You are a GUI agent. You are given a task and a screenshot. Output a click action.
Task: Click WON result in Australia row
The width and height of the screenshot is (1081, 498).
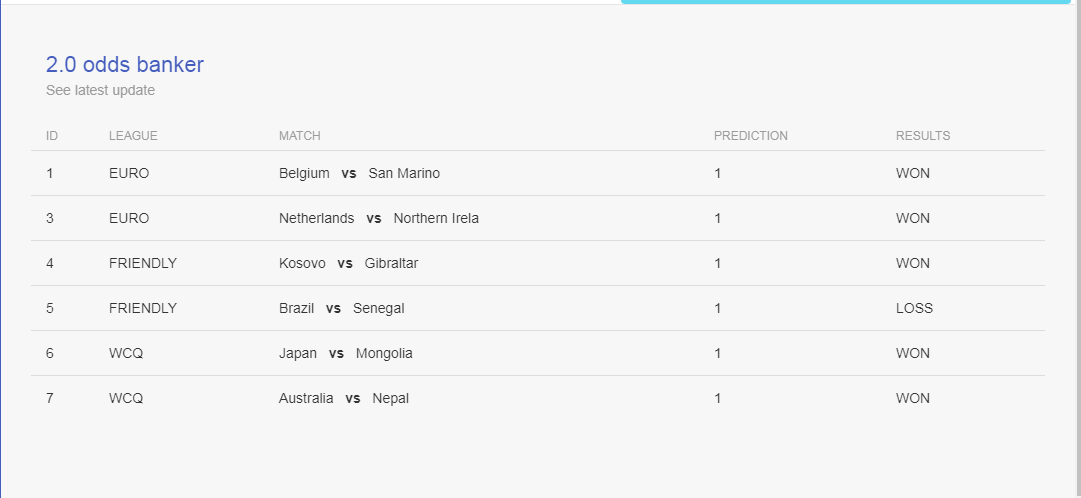tap(913, 398)
